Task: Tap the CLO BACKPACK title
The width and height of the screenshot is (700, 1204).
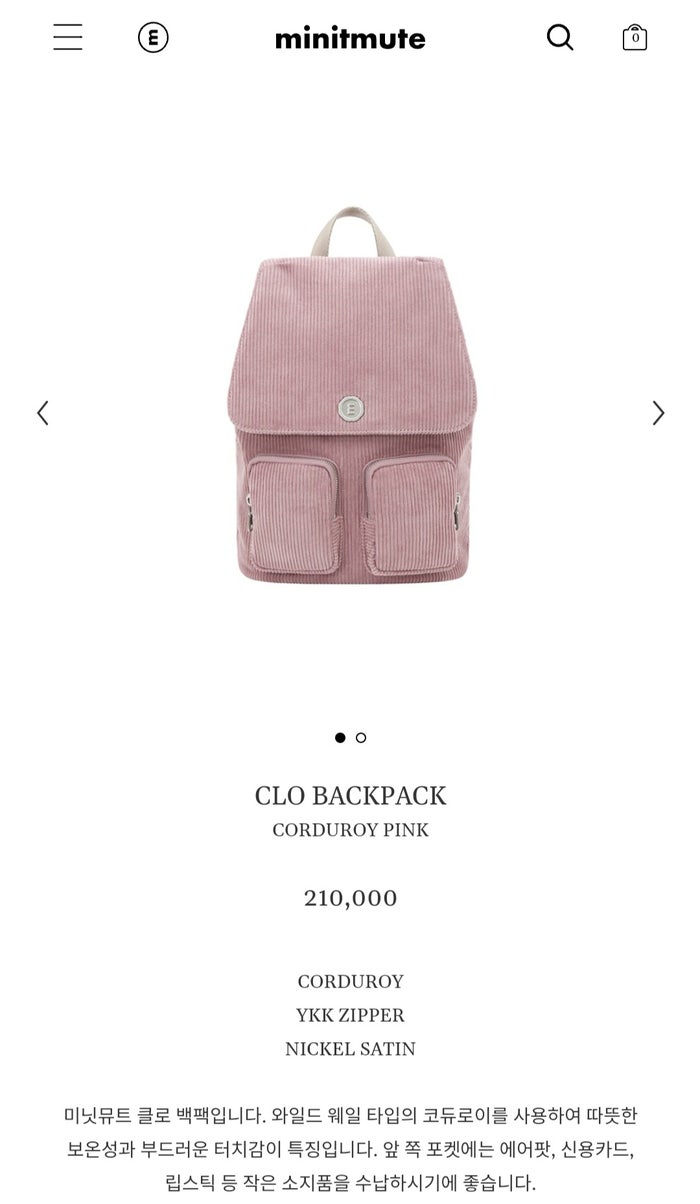Action: [x=350, y=796]
